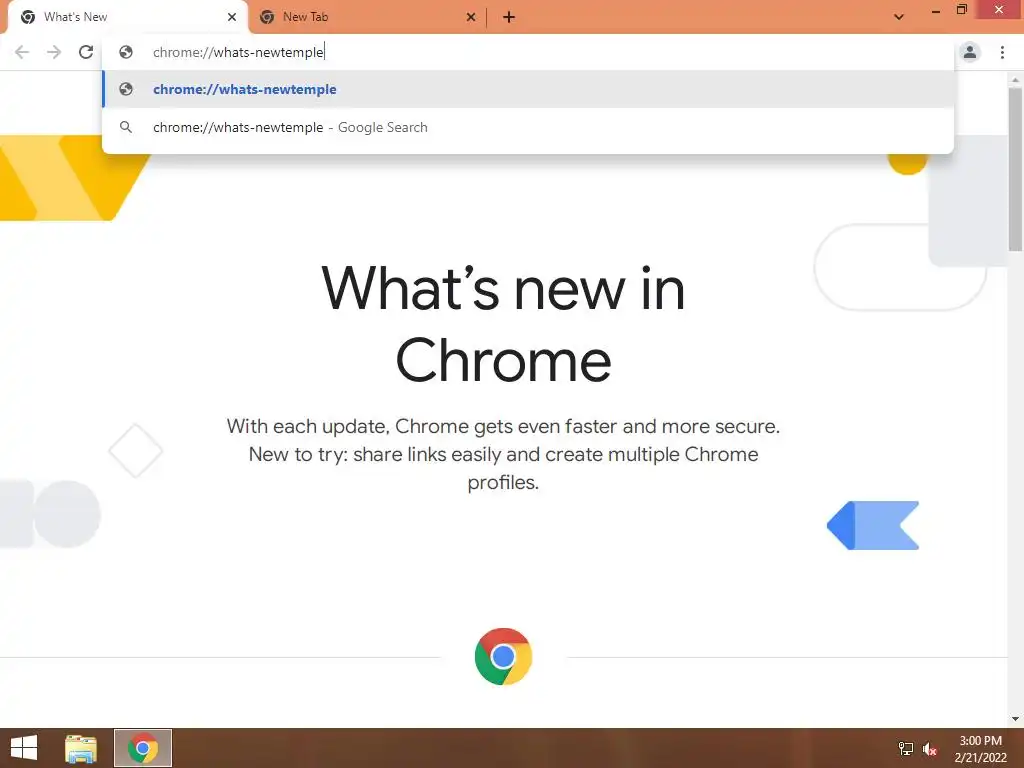Switch to the New Tab tab

[368, 17]
